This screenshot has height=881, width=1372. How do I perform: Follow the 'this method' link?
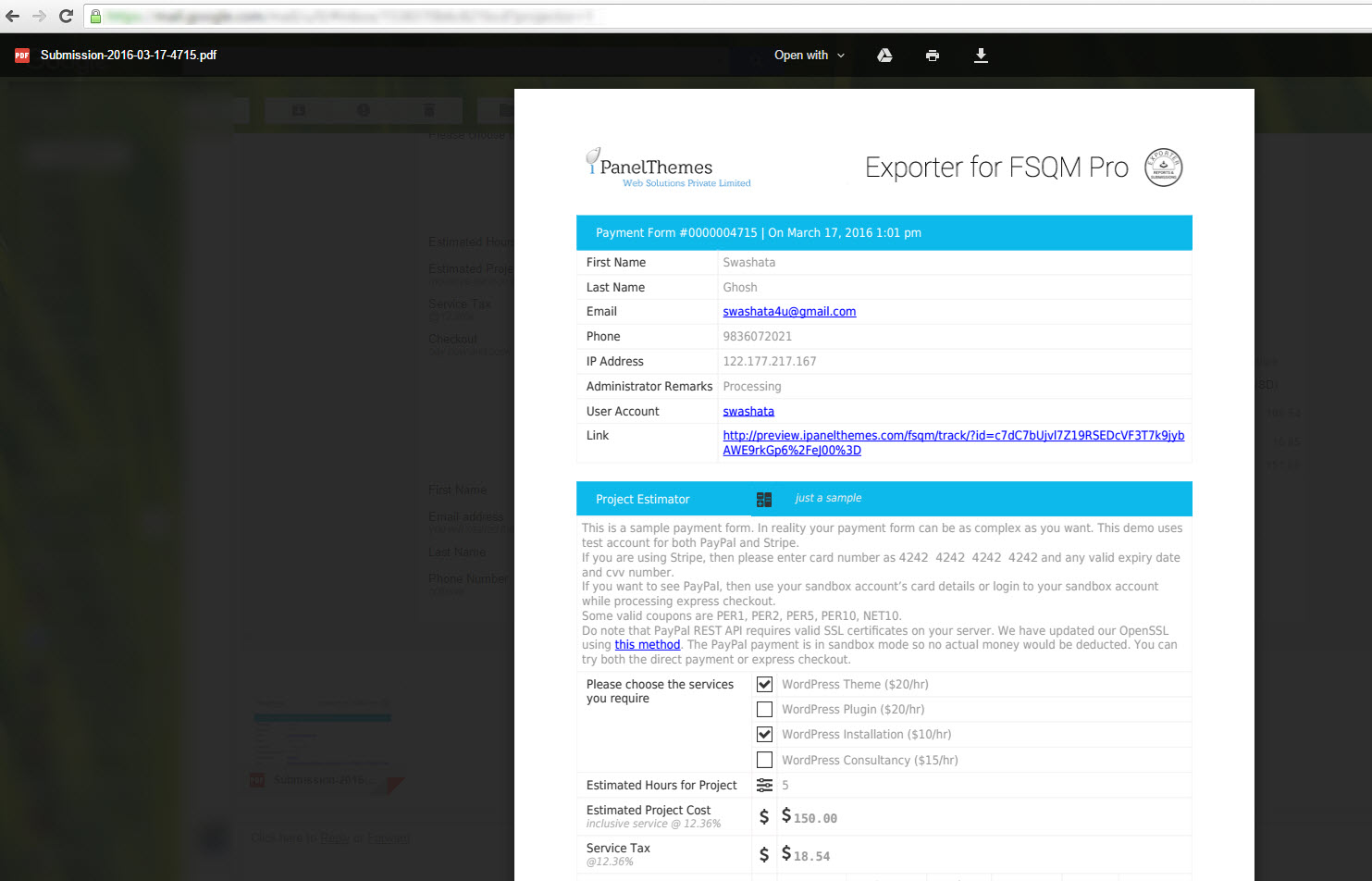click(x=647, y=645)
